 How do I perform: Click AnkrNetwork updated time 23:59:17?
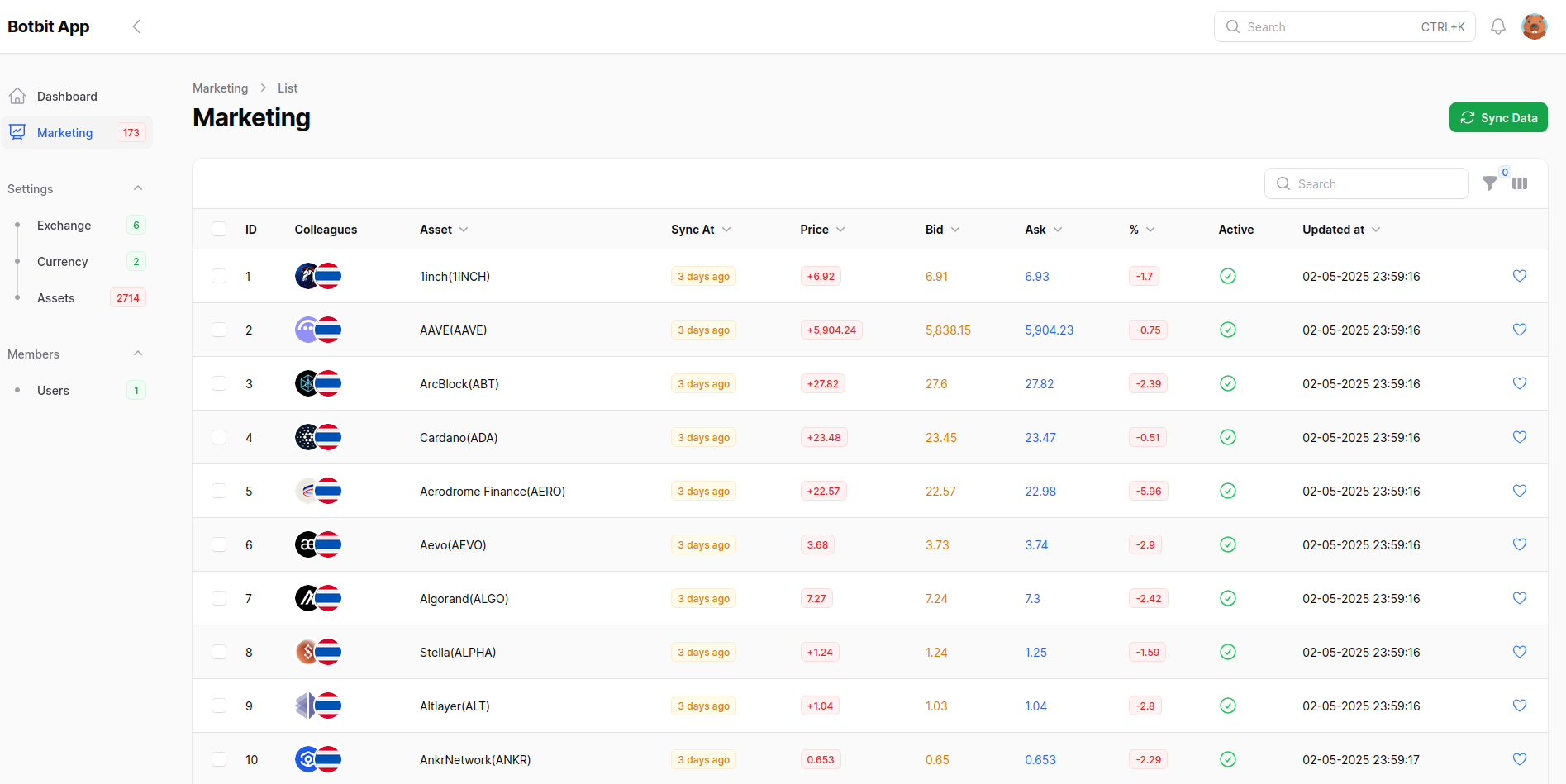(1361, 759)
